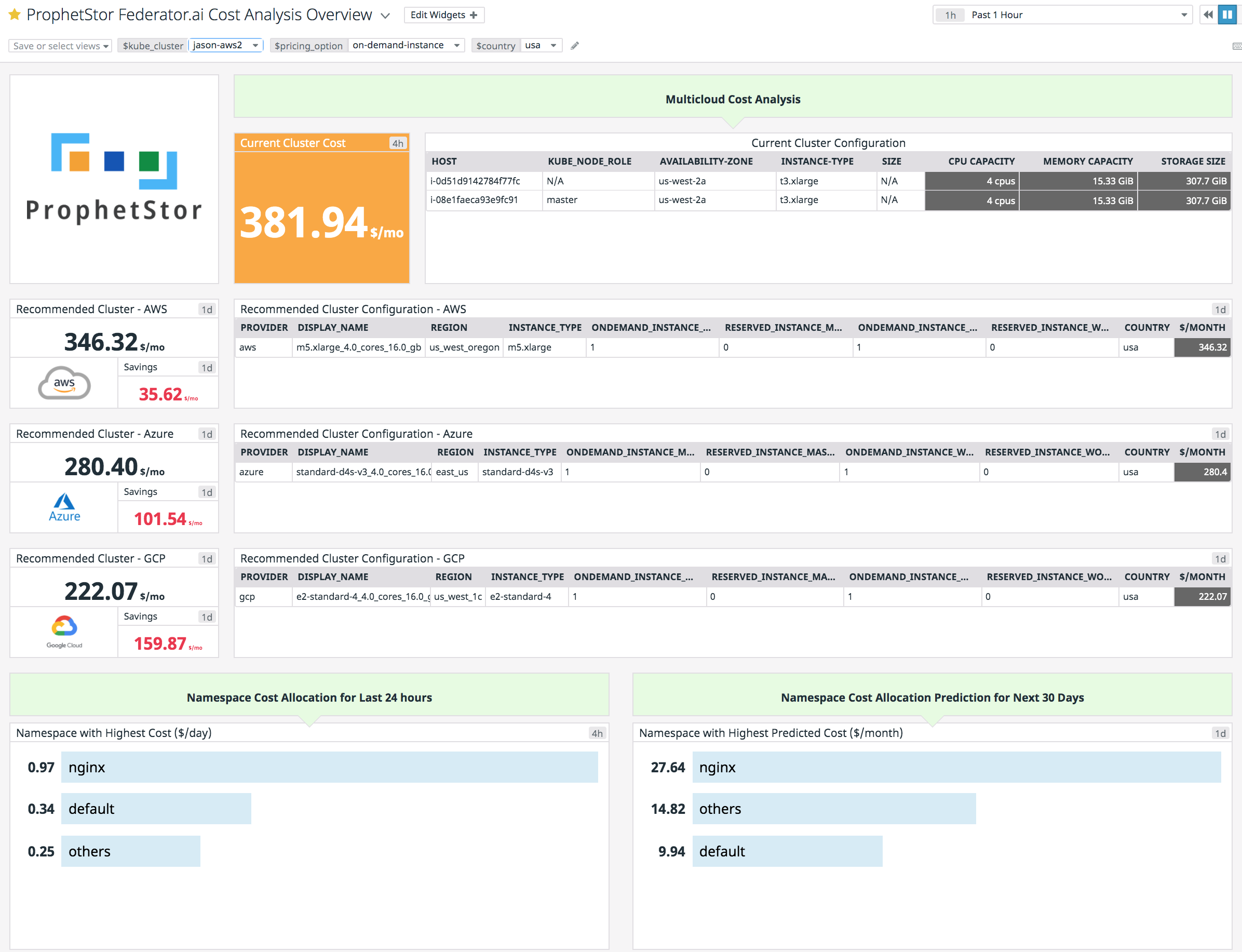The height and width of the screenshot is (952, 1242).
Task: Click the Namespace Cost Allocation section
Action: (309, 697)
